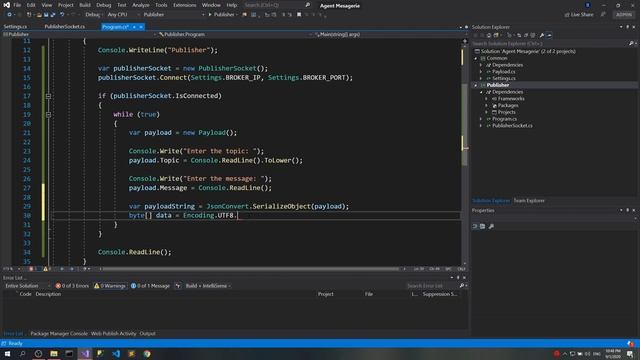
Task: Collapse the 'while (true)' fold marker
Action: [48, 114]
